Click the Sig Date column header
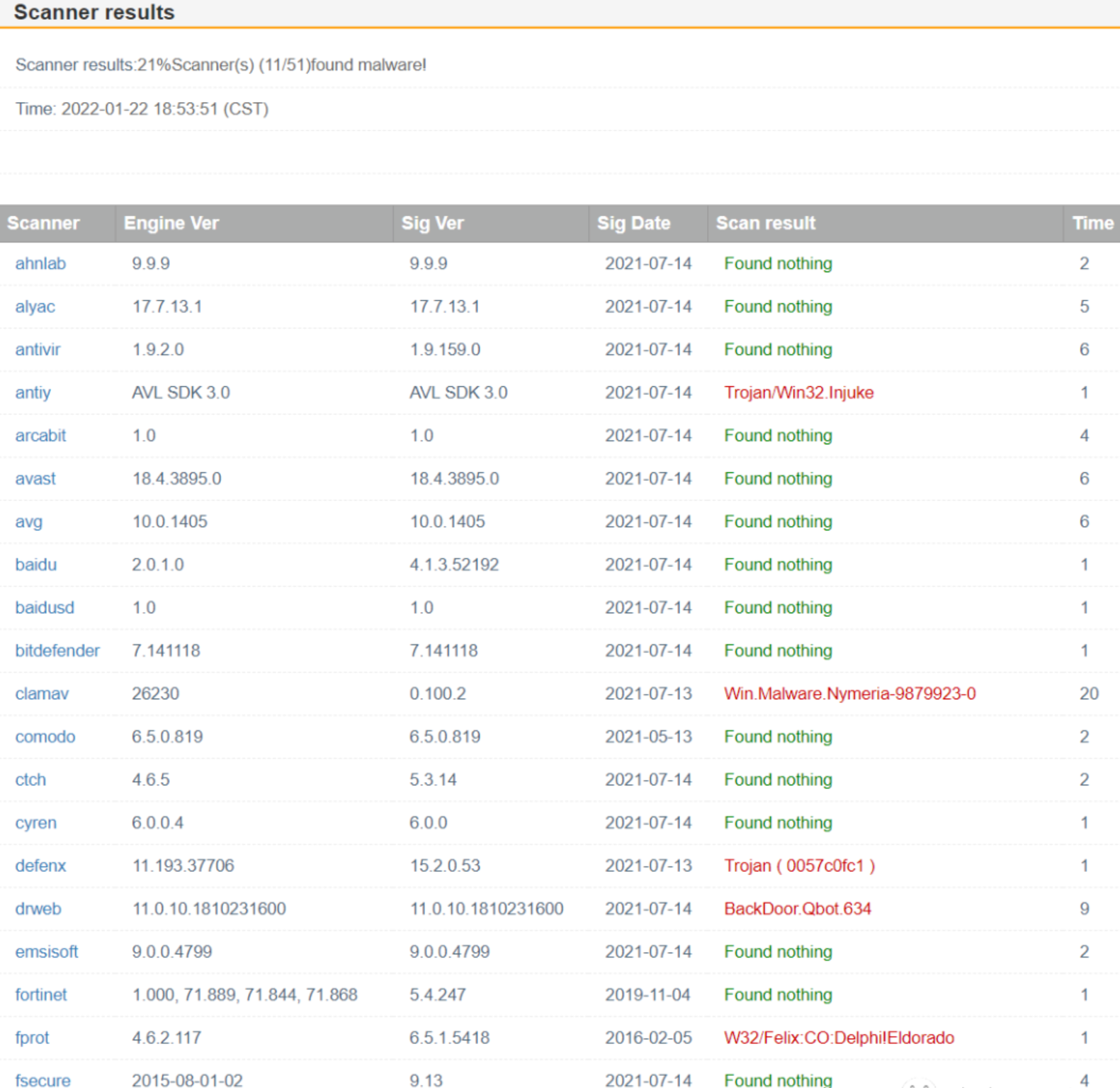The image size is (1120, 1088). pos(633,223)
